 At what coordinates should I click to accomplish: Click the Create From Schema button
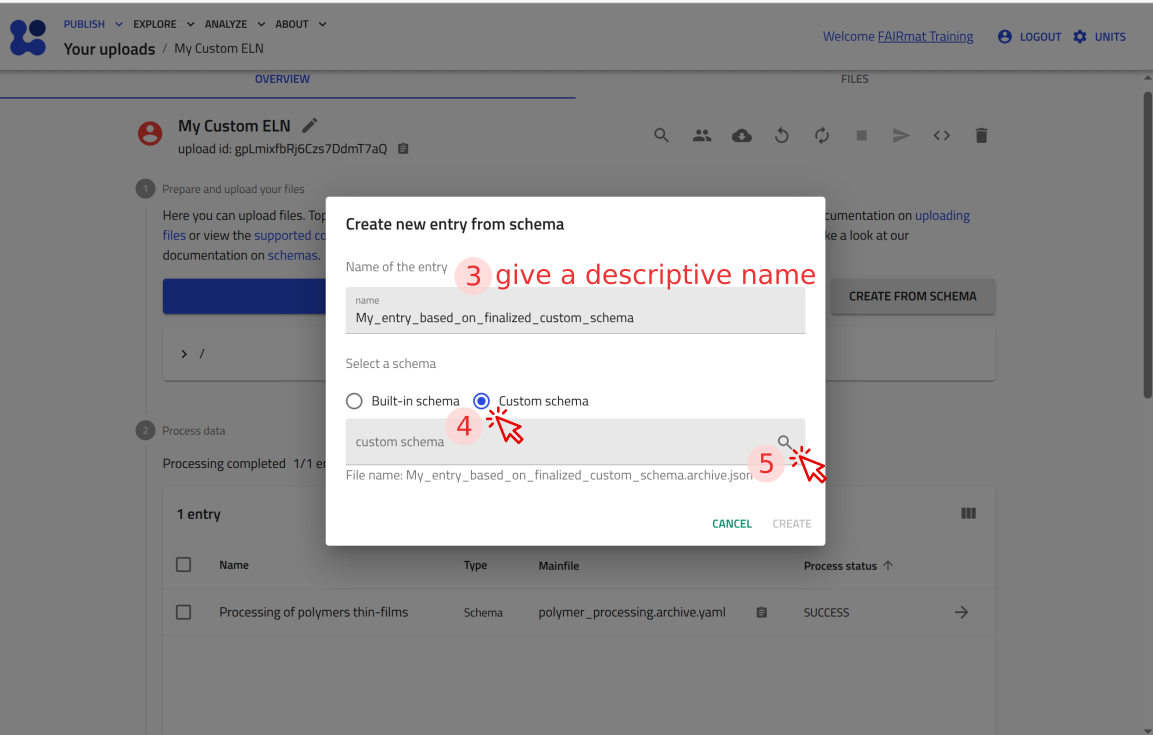[x=912, y=296]
